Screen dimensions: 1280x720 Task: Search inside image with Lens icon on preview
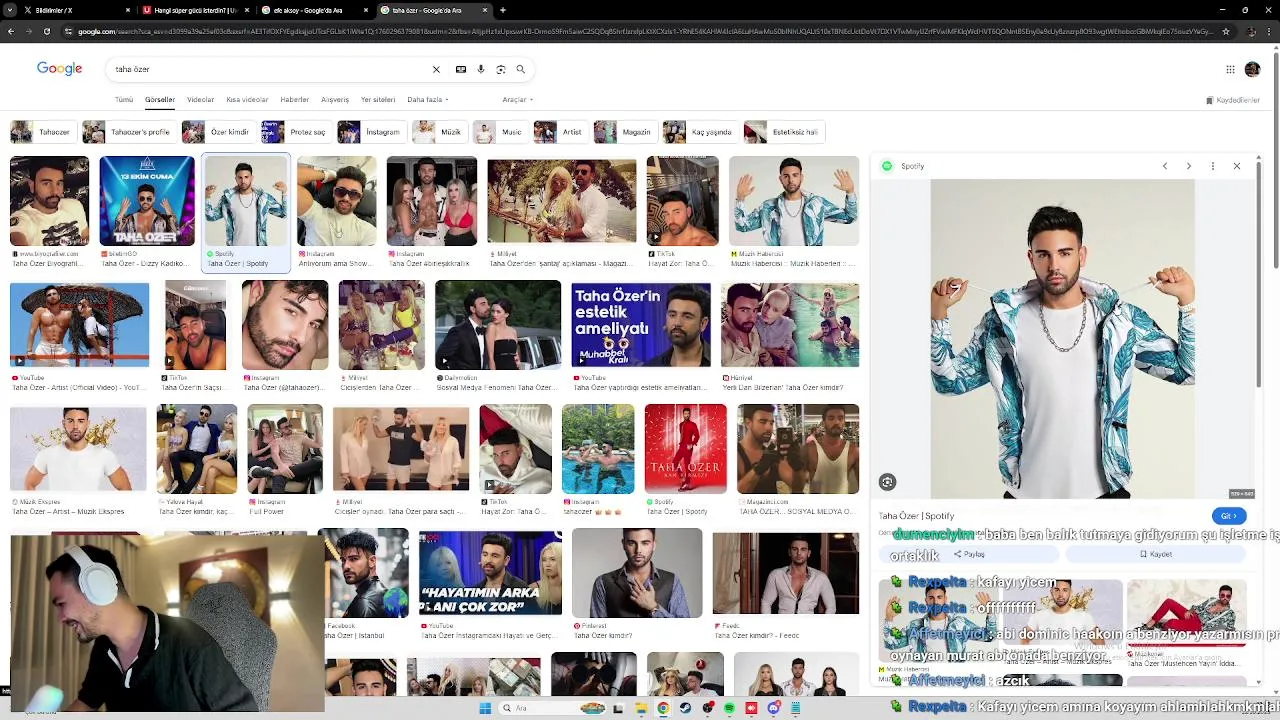[x=887, y=482]
